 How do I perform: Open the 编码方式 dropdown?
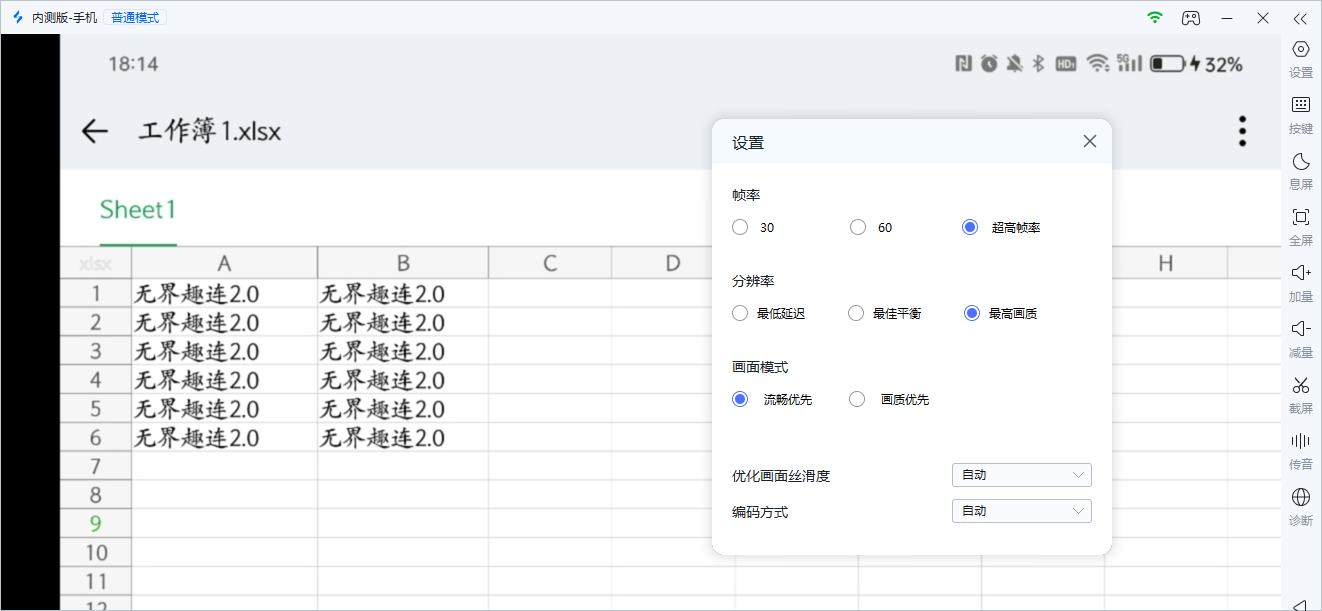[1020, 510]
